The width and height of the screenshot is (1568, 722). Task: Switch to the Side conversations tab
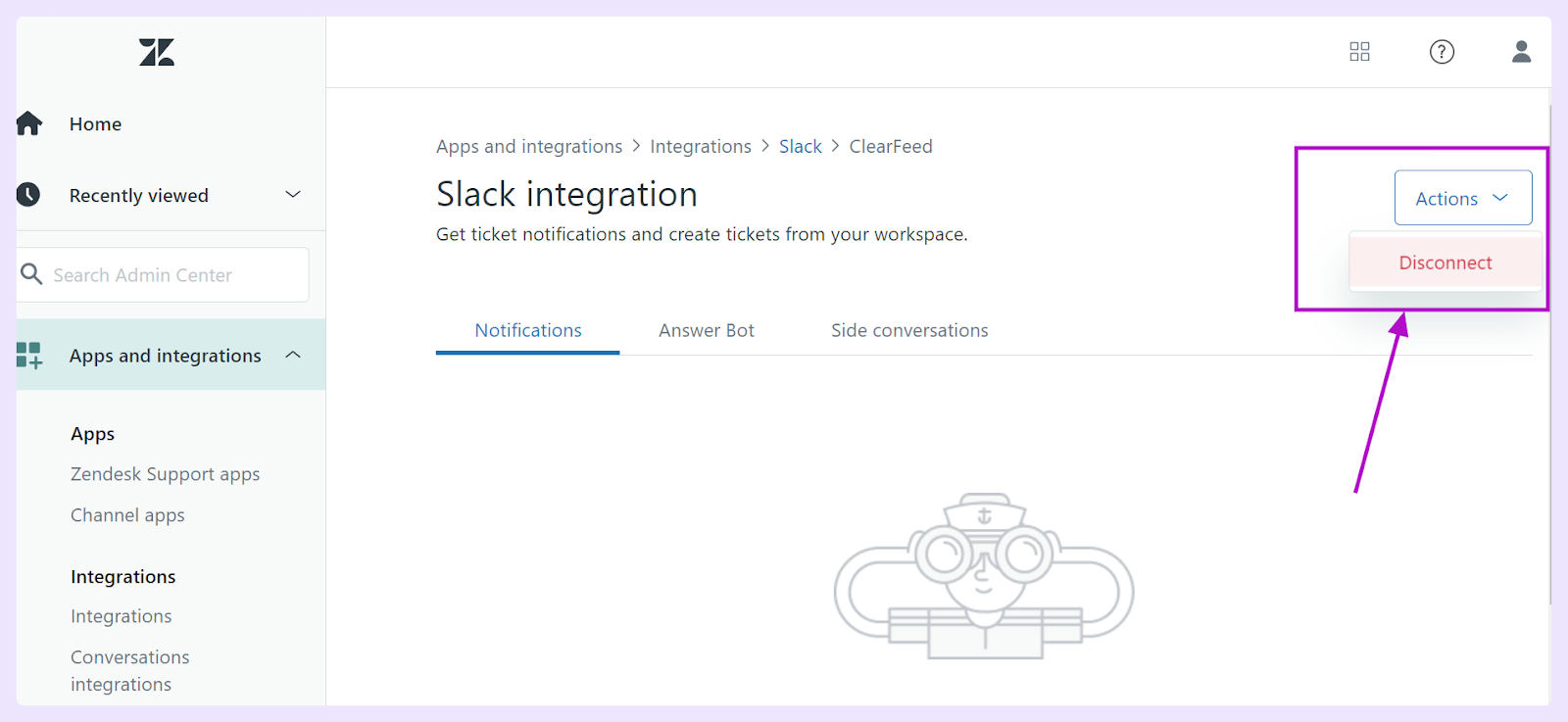[909, 331]
